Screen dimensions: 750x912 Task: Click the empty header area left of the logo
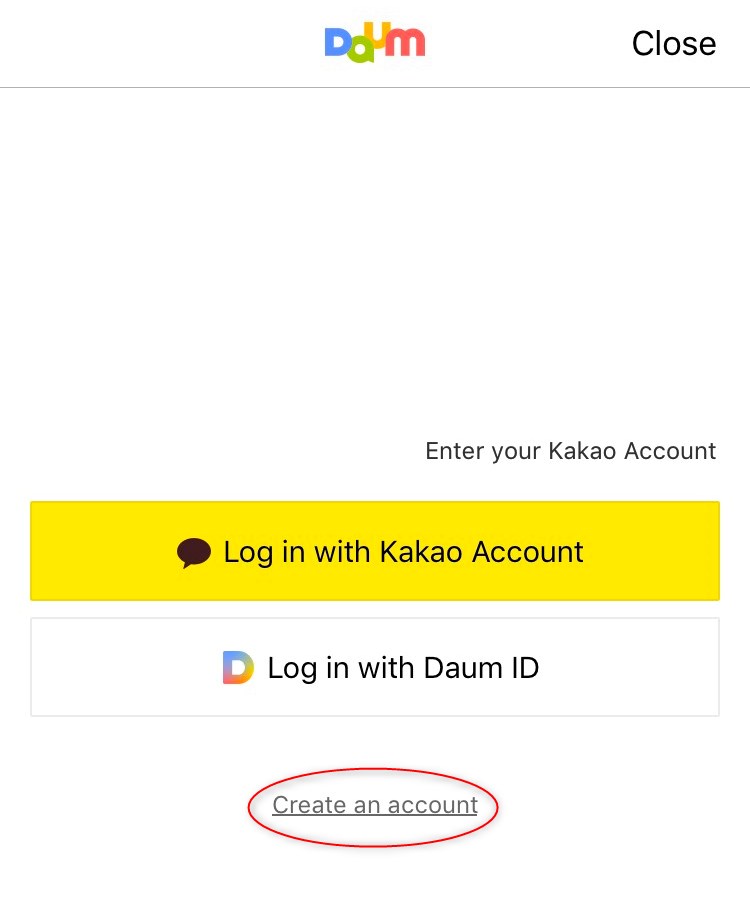coord(150,43)
